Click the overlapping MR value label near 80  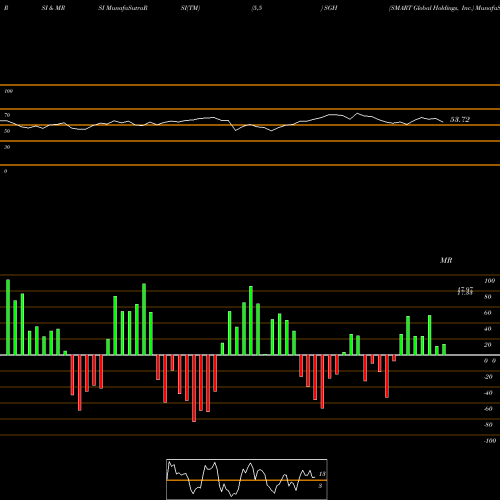[465, 291]
